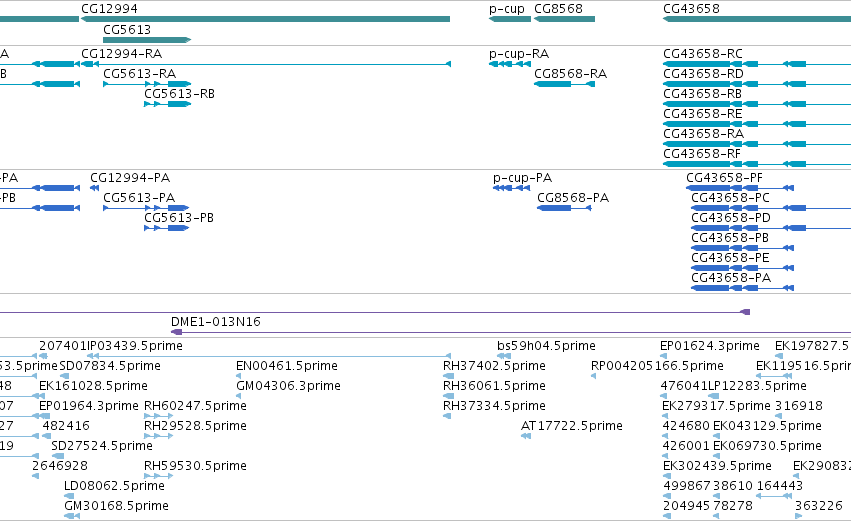Open the CG43658-RA transcript label

coord(703,134)
